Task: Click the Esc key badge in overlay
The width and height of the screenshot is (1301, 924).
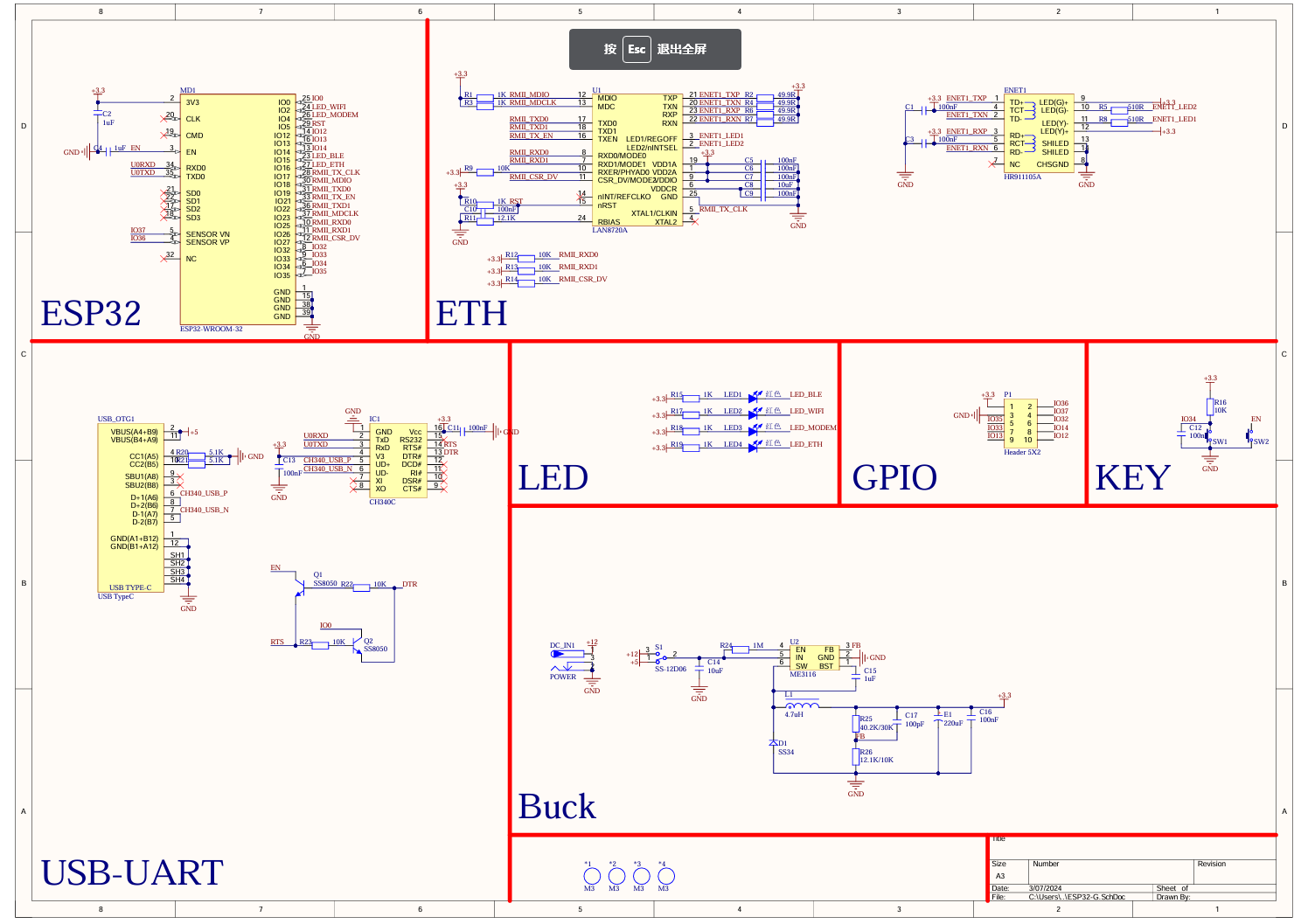Action: (x=637, y=50)
